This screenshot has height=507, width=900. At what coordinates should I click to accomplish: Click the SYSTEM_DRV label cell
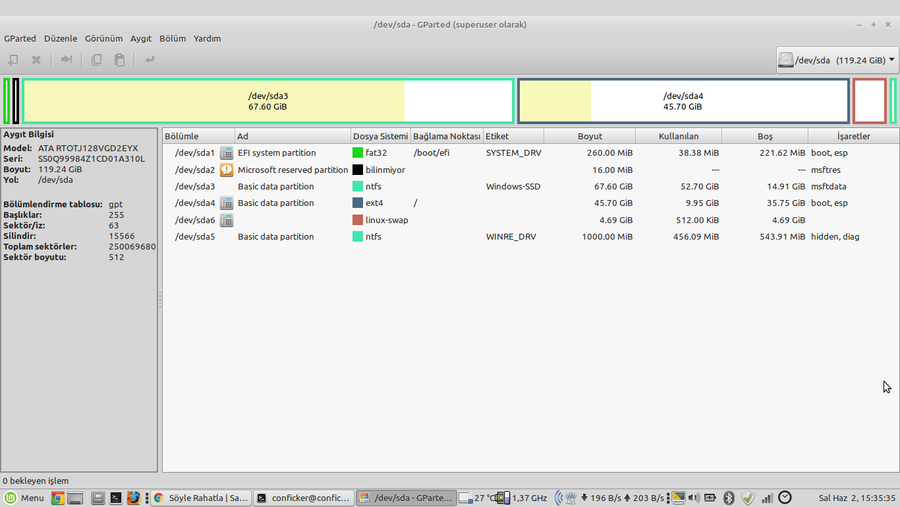tap(514, 153)
